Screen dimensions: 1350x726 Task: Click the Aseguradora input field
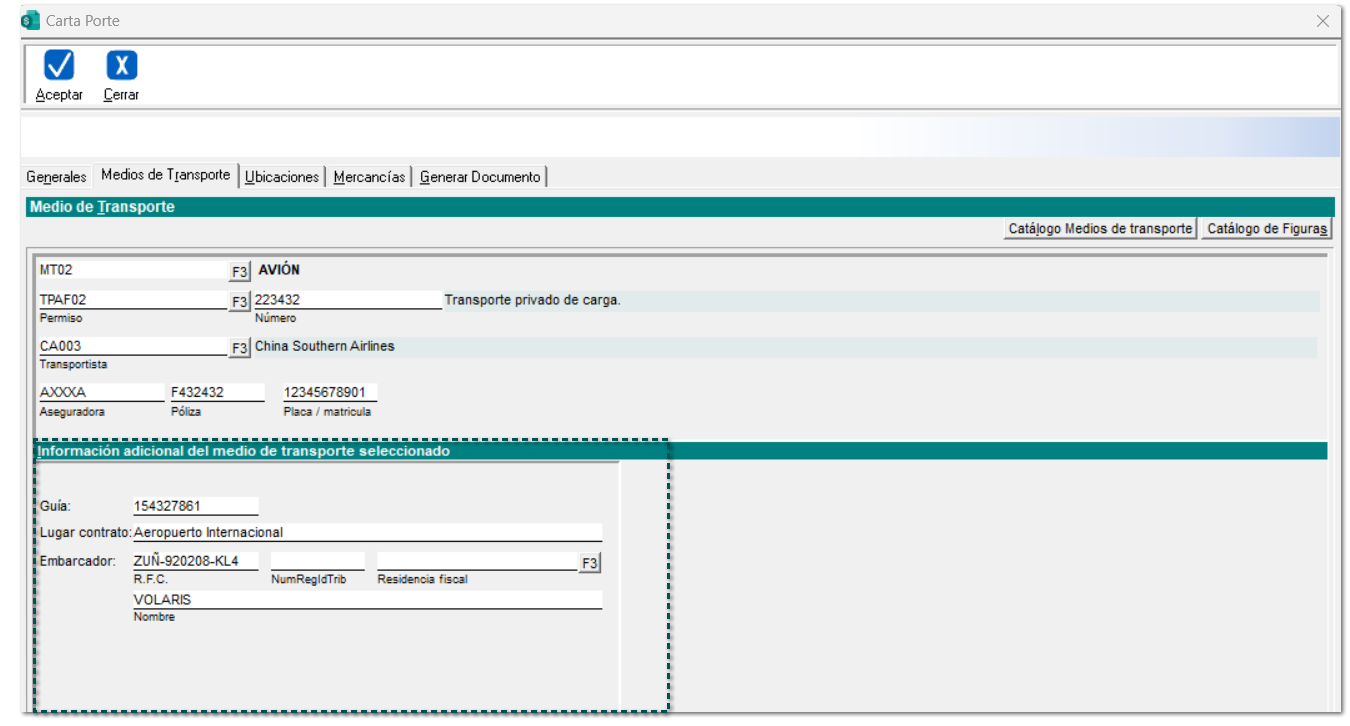click(x=100, y=392)
